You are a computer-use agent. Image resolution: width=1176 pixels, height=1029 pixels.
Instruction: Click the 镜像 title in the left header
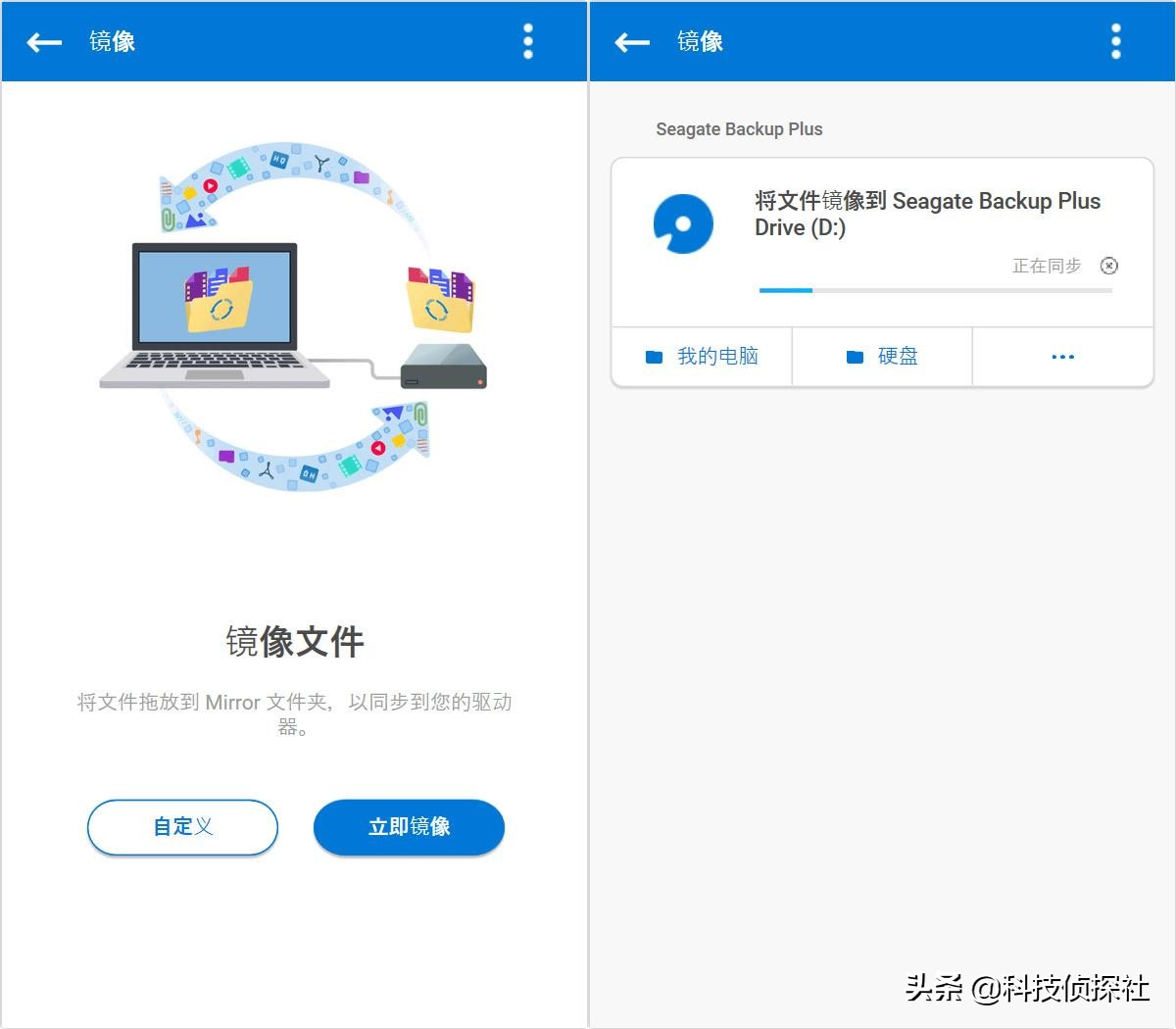coord(112,42)
